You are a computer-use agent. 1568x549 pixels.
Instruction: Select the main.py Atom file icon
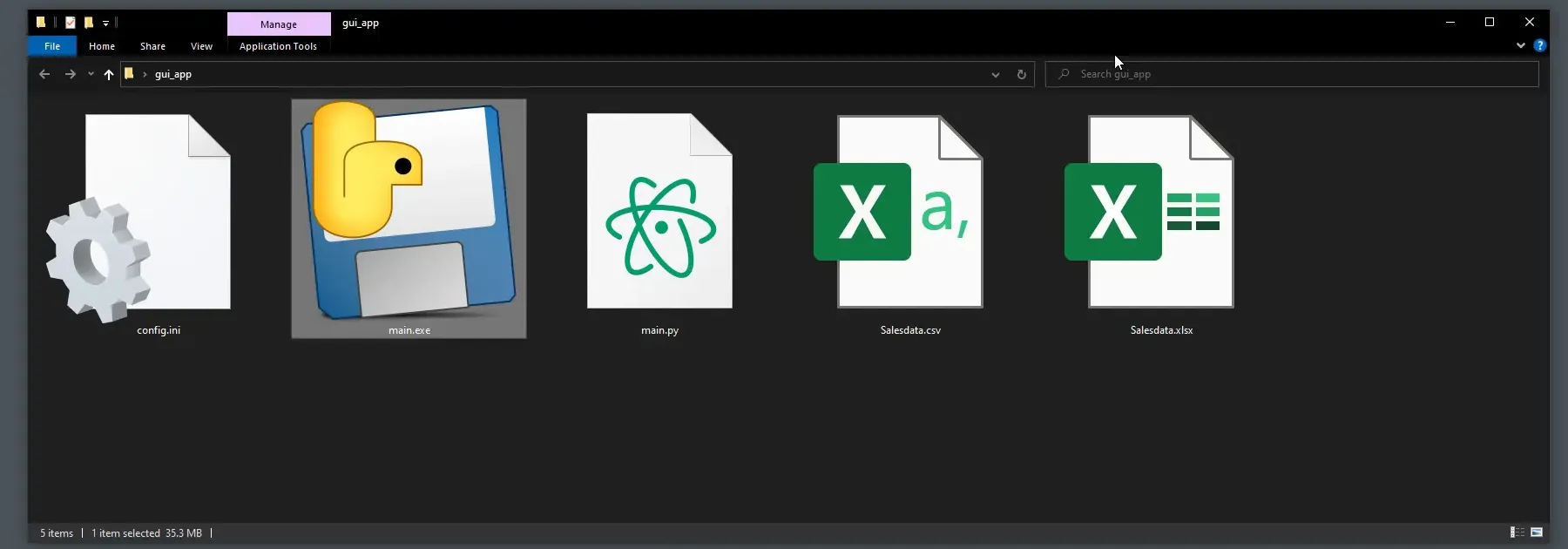tap(659, 212)
